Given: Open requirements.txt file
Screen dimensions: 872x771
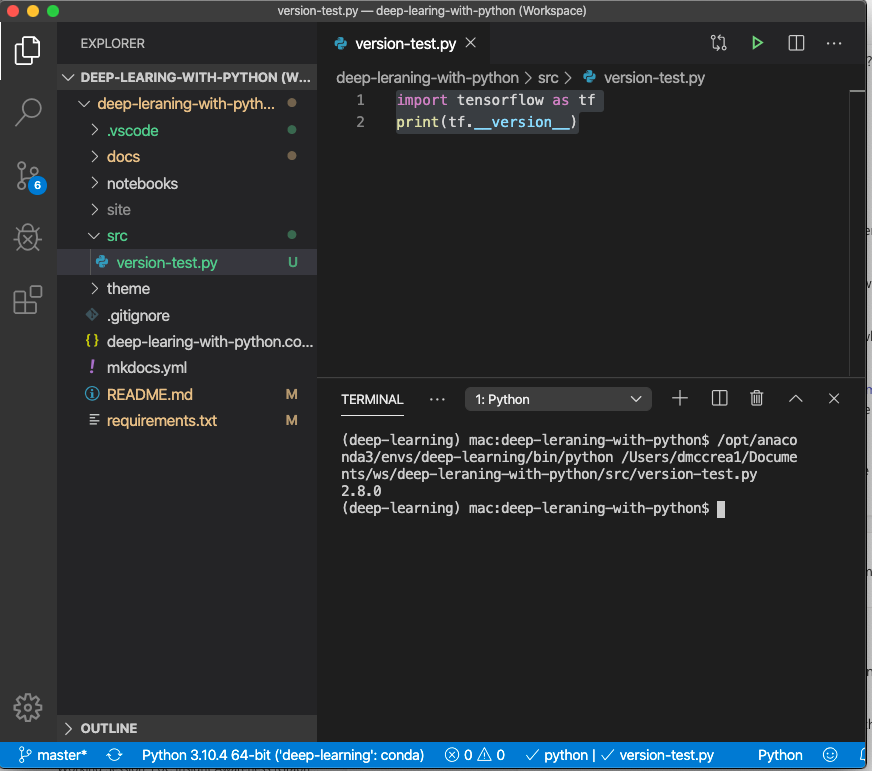Looking at the screenshot, I should pyautogui.click(x=187, y=420).
